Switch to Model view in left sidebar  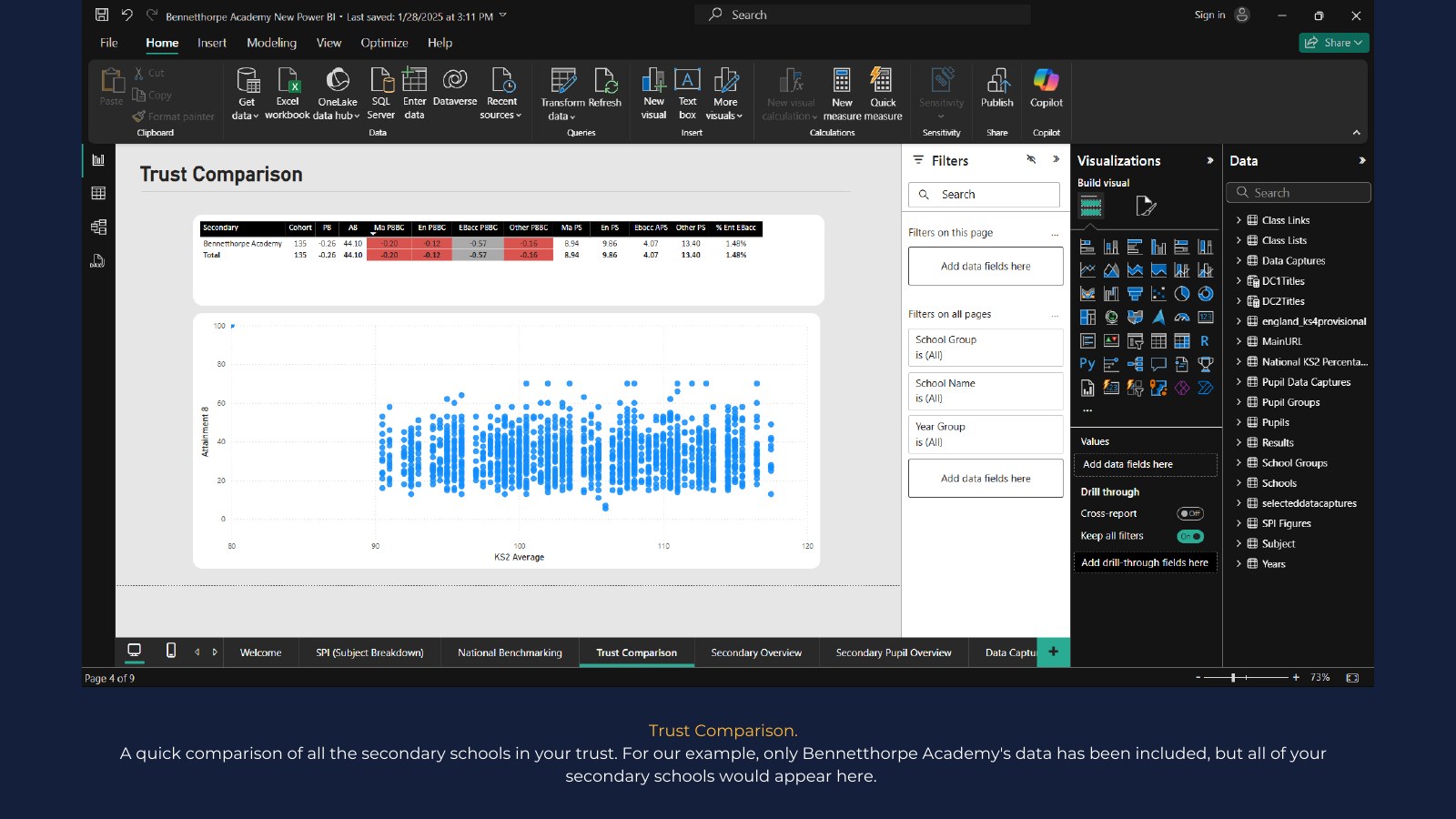[98, 227]
